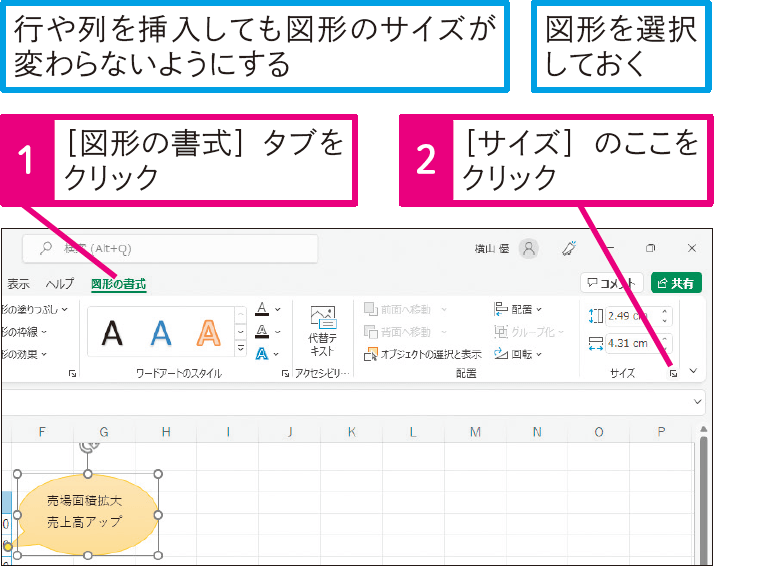
Task: Click 背面へ移動 button
Action: [x=397, y=332]
